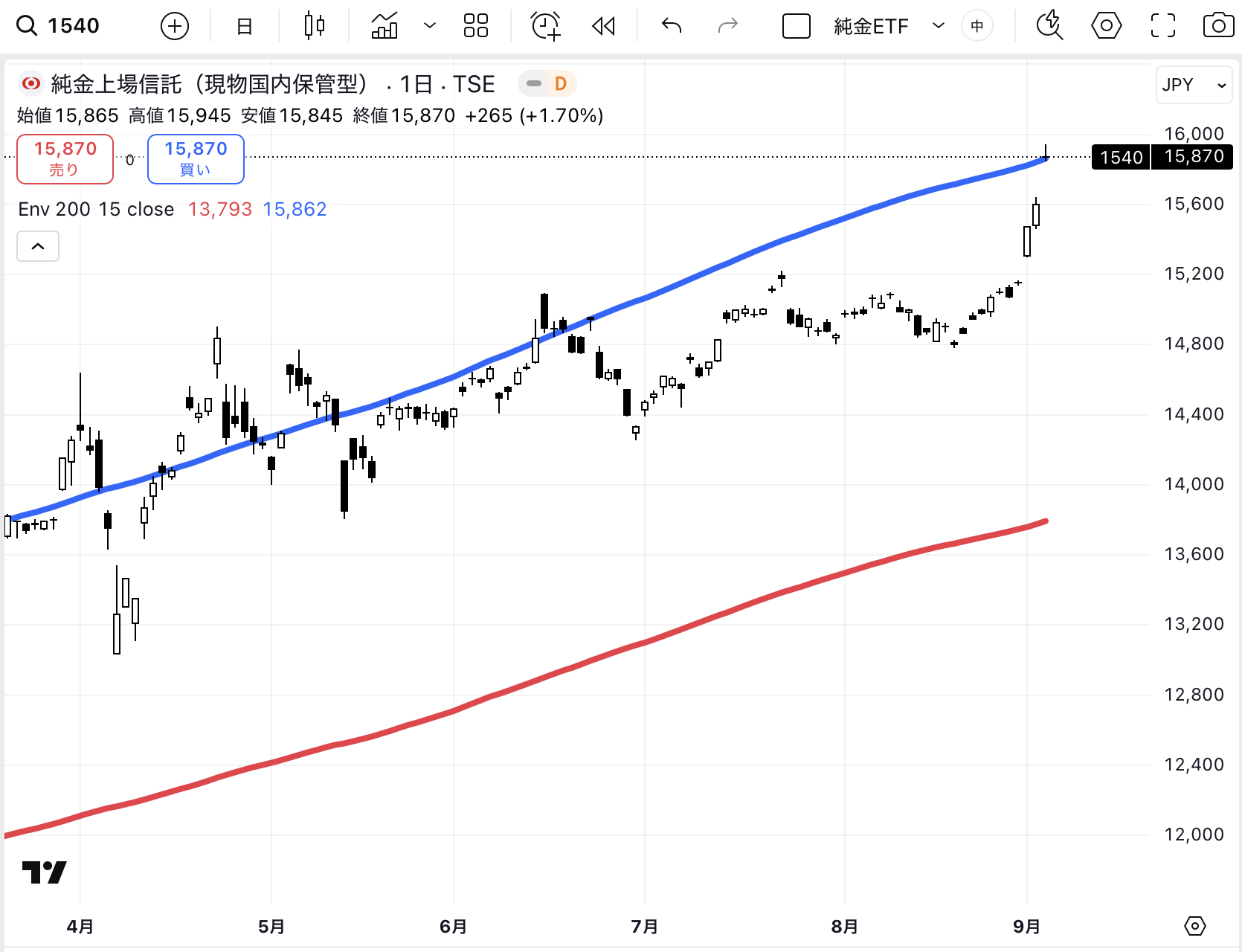Click the 15,870 売り sell button
The image size is (1242, 952).
coord(65,159)
